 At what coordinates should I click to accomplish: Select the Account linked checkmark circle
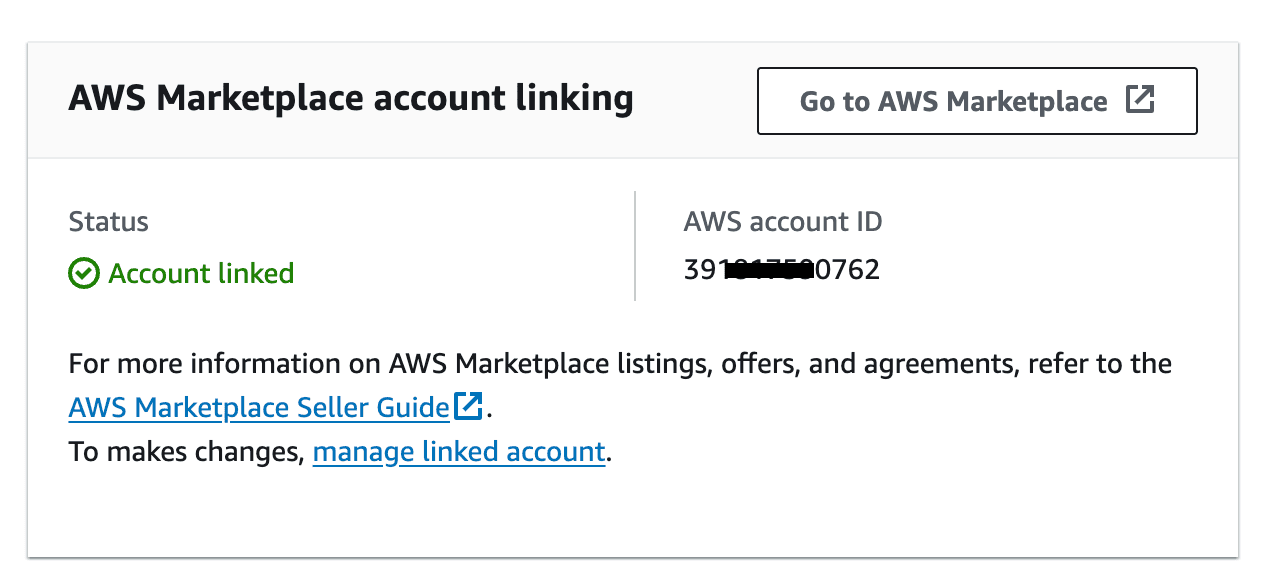tap(84, 273)
